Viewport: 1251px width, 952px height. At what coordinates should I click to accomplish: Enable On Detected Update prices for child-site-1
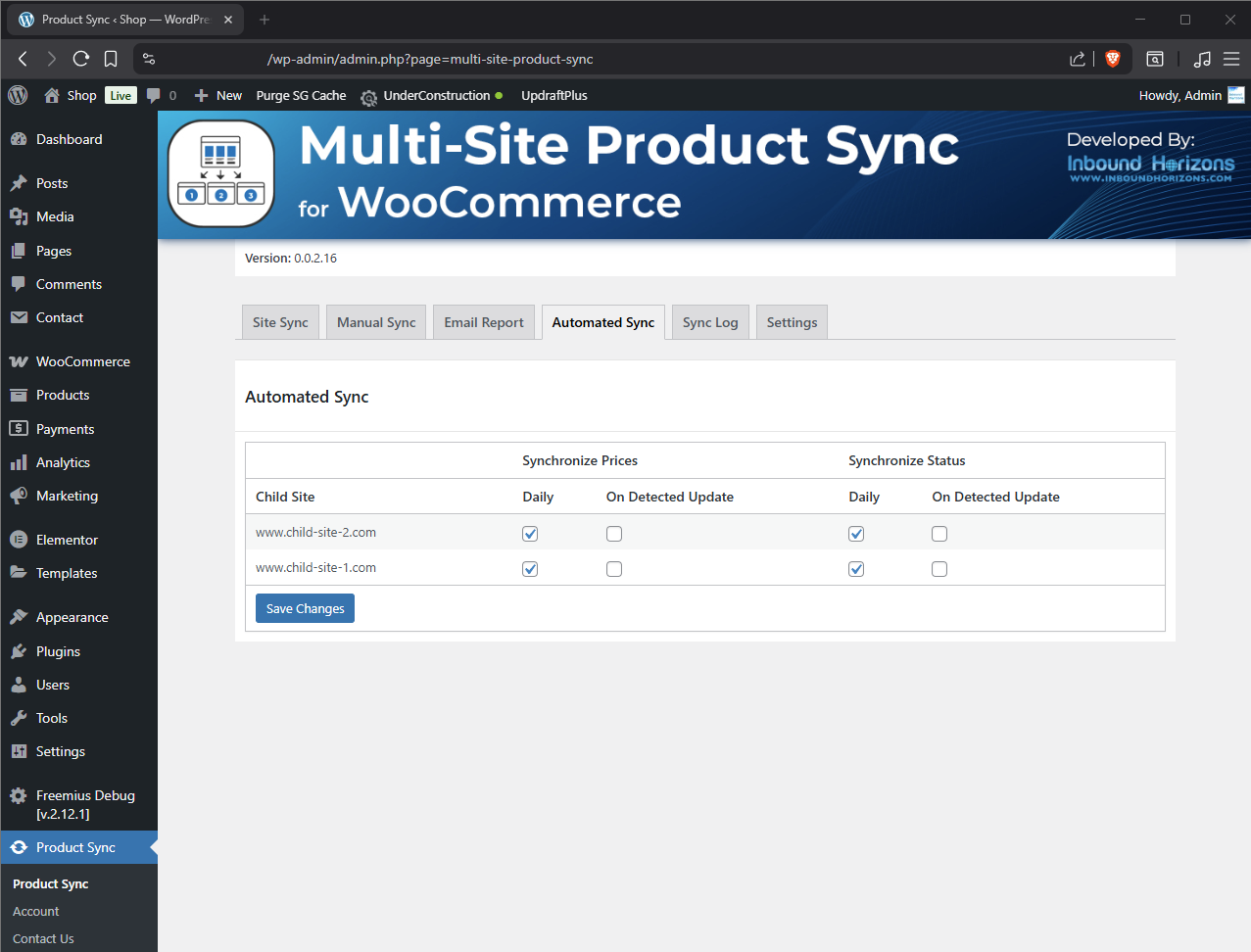pyautogui.click(x=614, y=569)
